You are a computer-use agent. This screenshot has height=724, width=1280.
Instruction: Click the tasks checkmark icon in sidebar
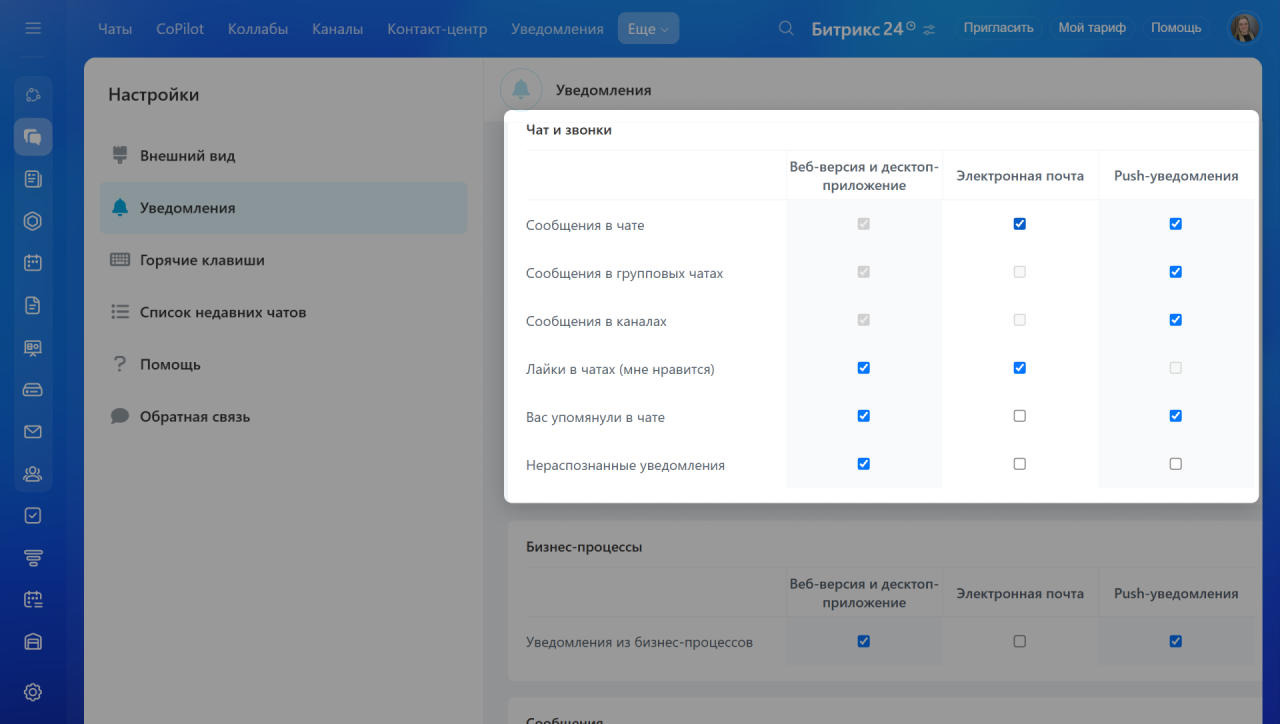(x=33, y=515)
